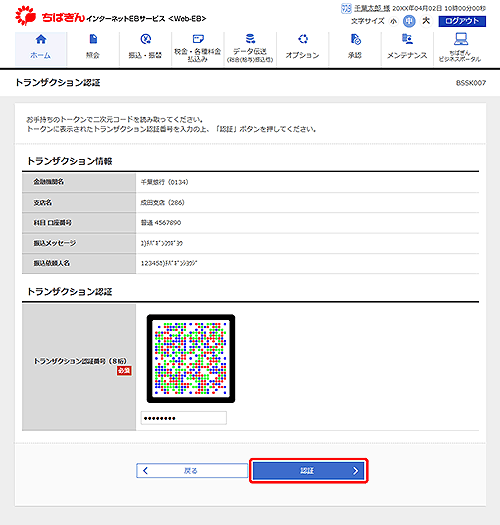Image resolution: width=500 pixels, height=525 pixels.
Task: Click the トランザクション認証番号 (8桁) label
Action: tap(80, 361)
